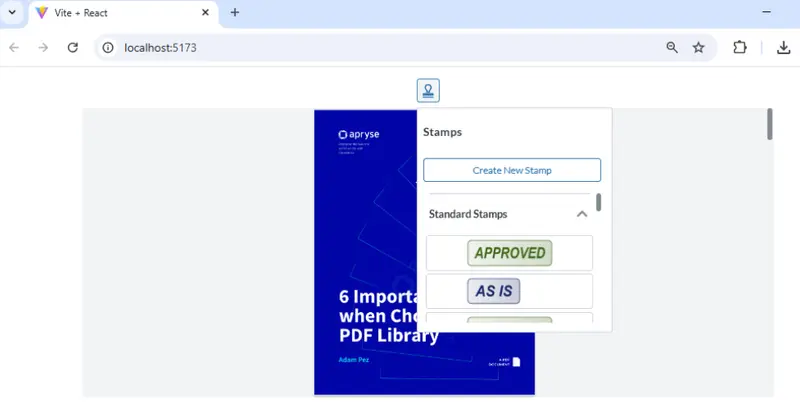The height and width of the screenshot is (405, 800).
Task: Click the document viewer scrollbar thumb
Action: pos(769,124)
